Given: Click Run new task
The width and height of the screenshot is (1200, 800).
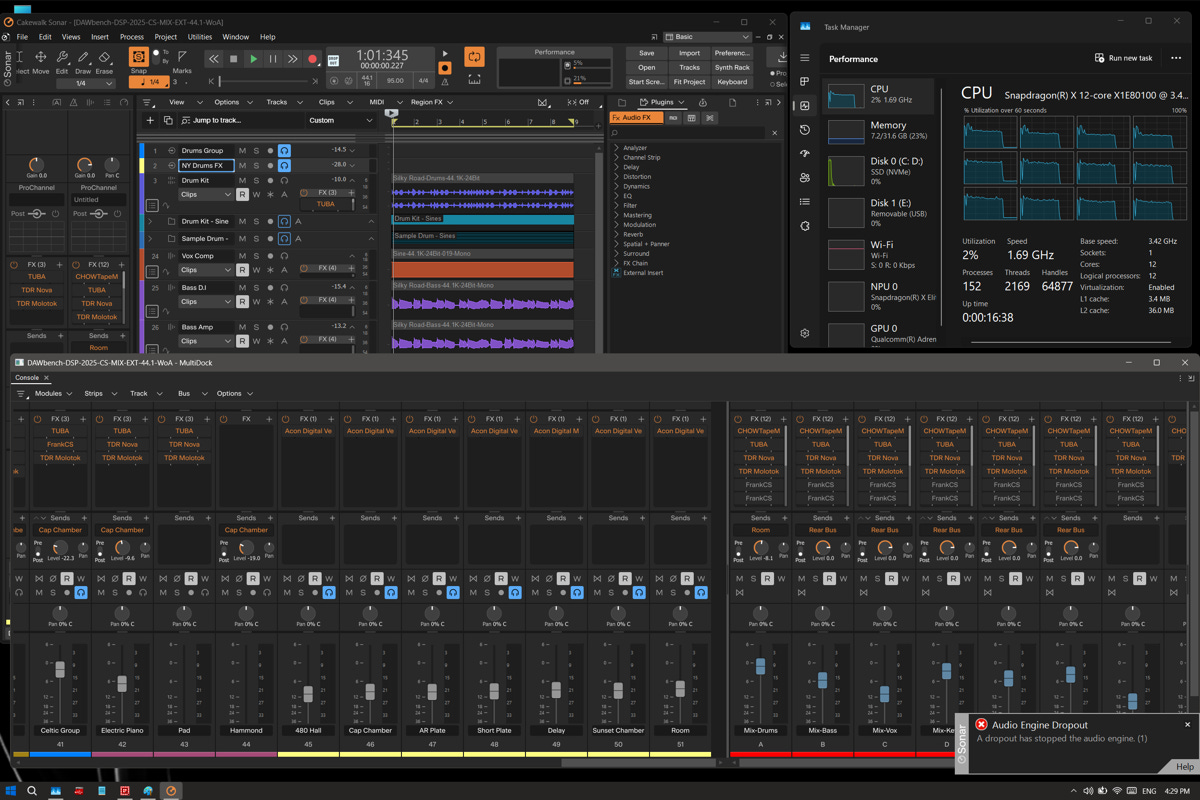Looking at the screenshot, I should click(x=1123, y=58).
